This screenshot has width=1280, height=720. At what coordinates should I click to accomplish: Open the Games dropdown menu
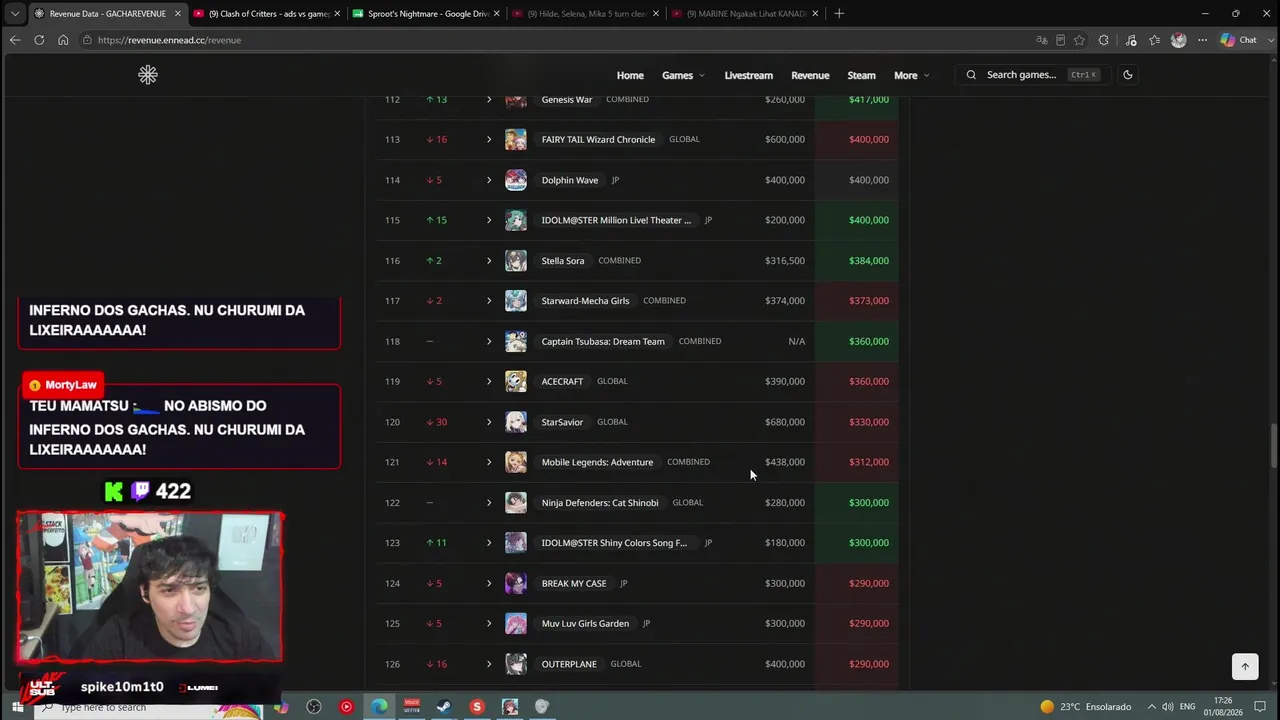pyautogui.click(x=683, y=75)
